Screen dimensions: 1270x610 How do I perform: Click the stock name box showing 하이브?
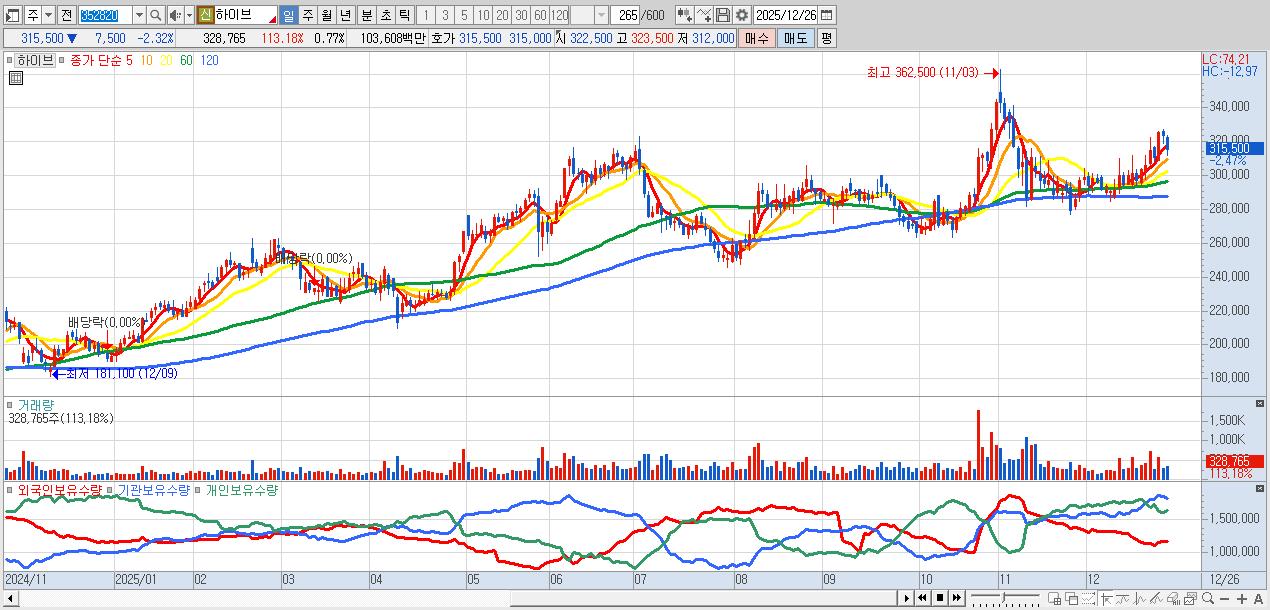point(245,15)
